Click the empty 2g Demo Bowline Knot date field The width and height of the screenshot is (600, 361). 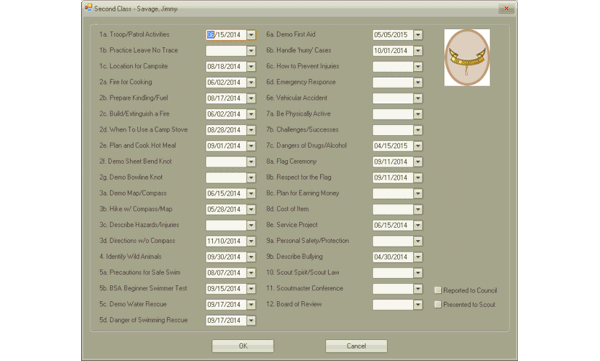pos(226,178)
